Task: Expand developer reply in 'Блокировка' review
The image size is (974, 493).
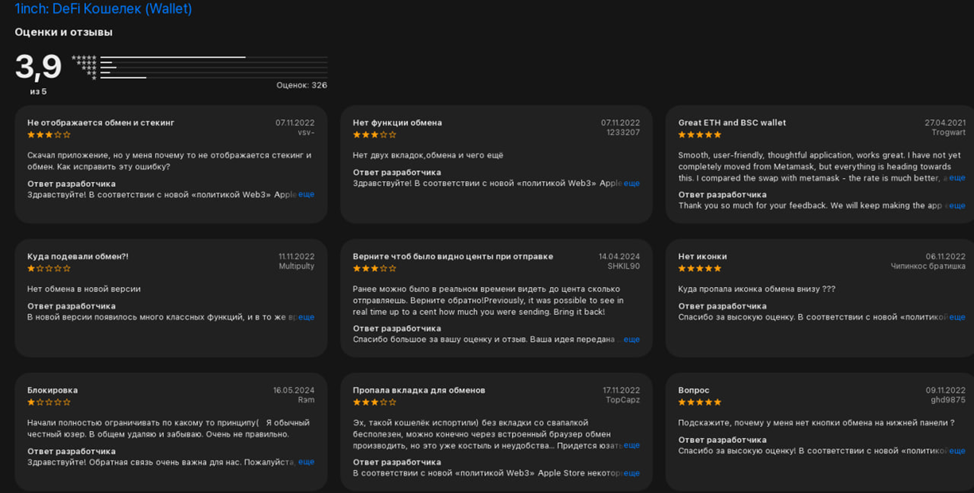Action: [x=306, y=462]
